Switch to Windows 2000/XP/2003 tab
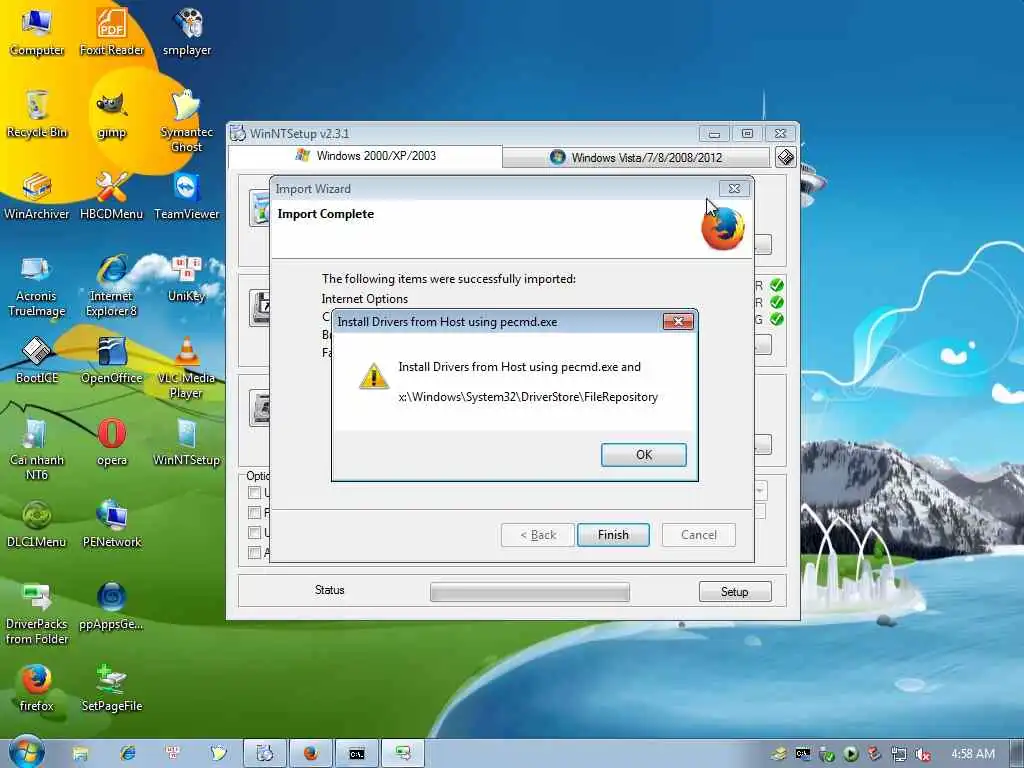The width and height of the screenshot is (1024, 768). [366, 156]
